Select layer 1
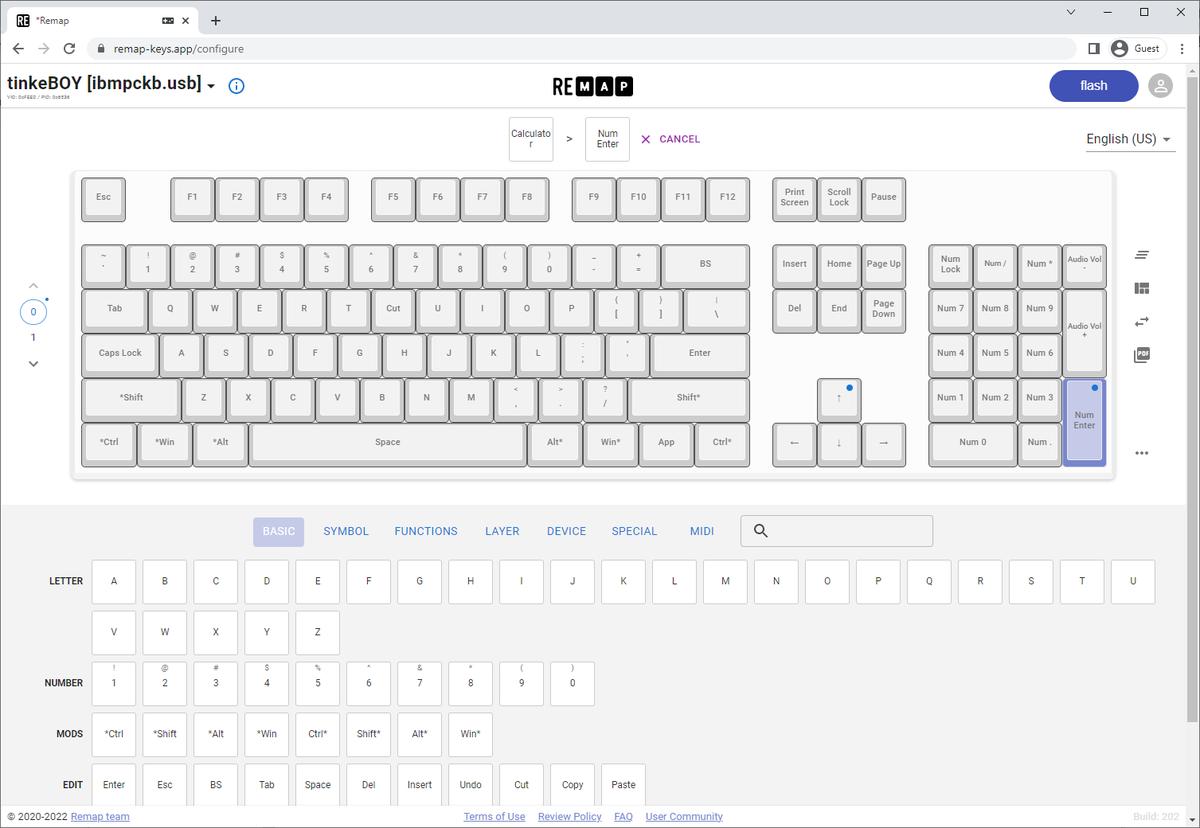The height and width of the screenshot is (828, 1200). (33, 338)
